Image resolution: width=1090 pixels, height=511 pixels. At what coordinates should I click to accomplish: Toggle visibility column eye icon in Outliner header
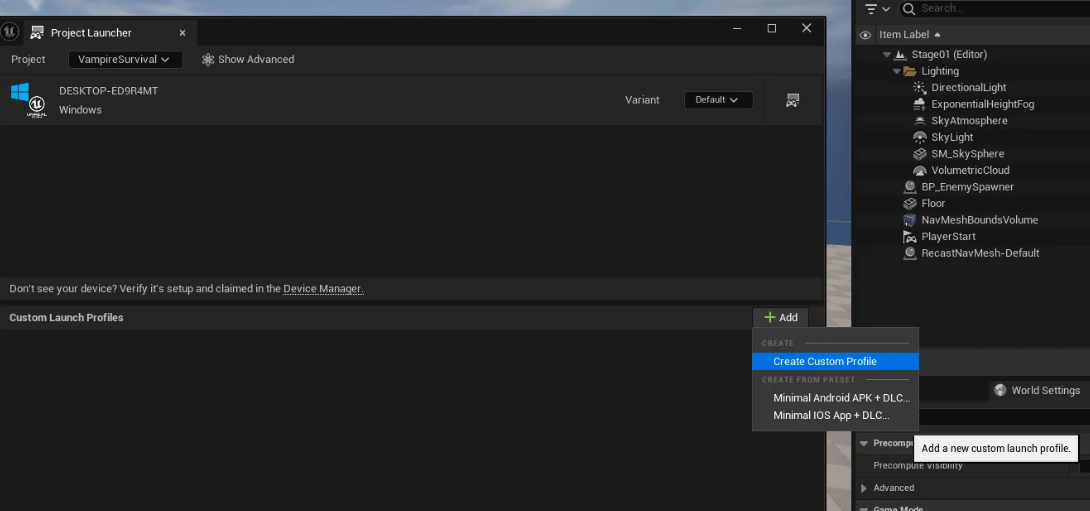(x=865, y=35)
